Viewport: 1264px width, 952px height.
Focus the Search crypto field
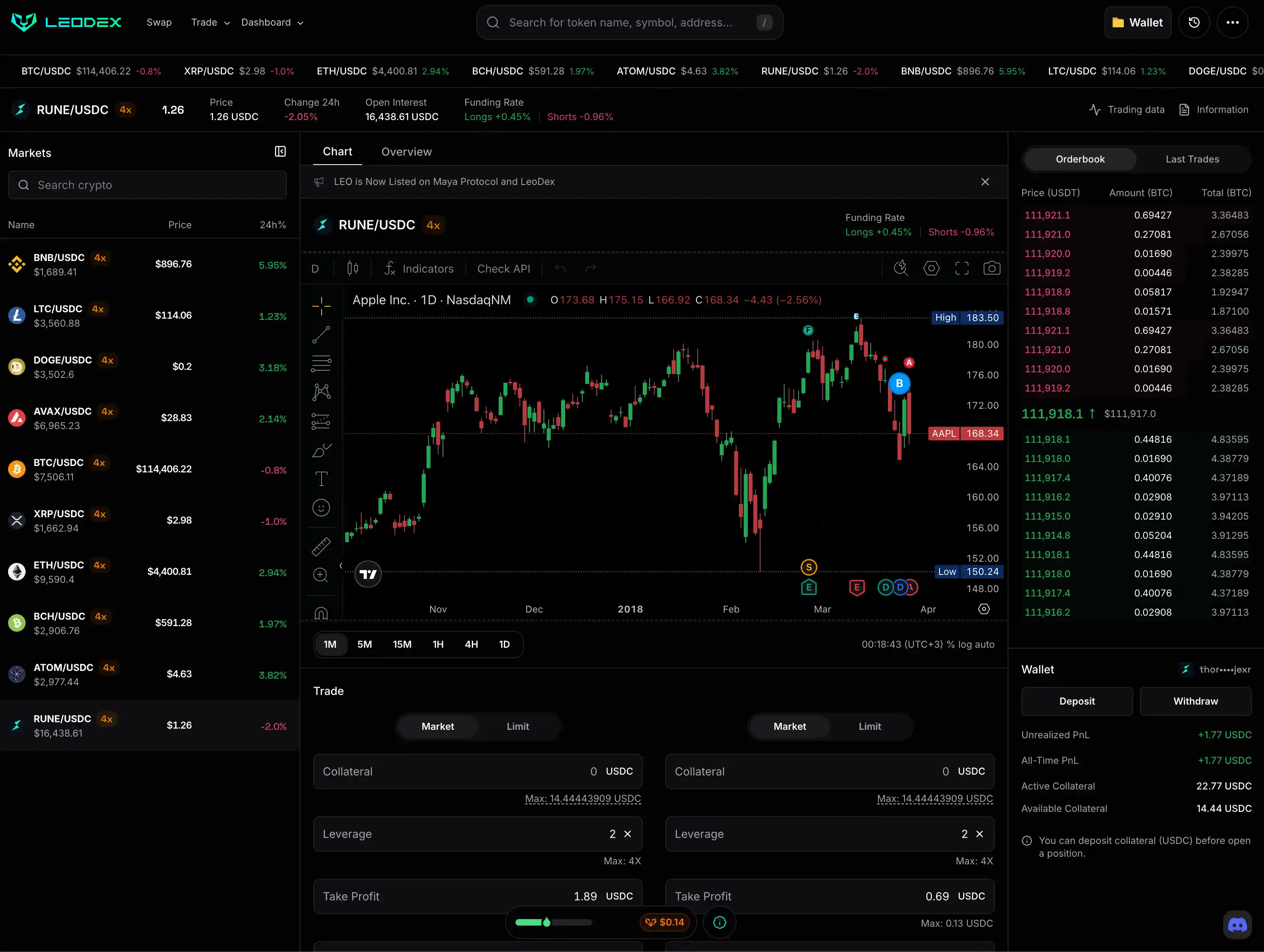point(147,185)
